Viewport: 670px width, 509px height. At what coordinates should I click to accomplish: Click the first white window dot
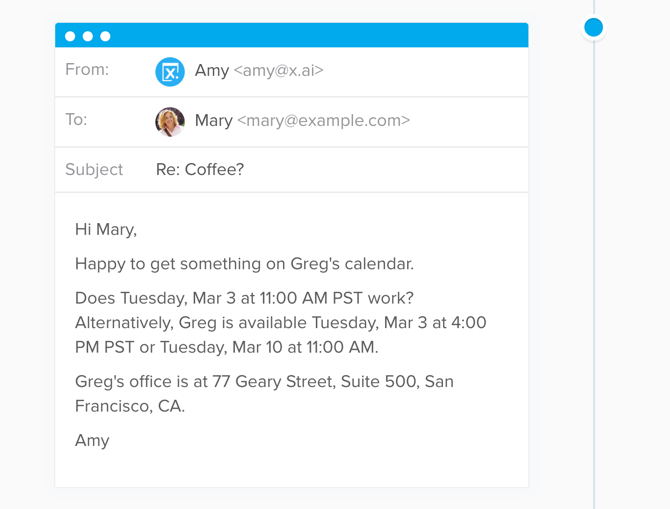click(x=70, y=36)
